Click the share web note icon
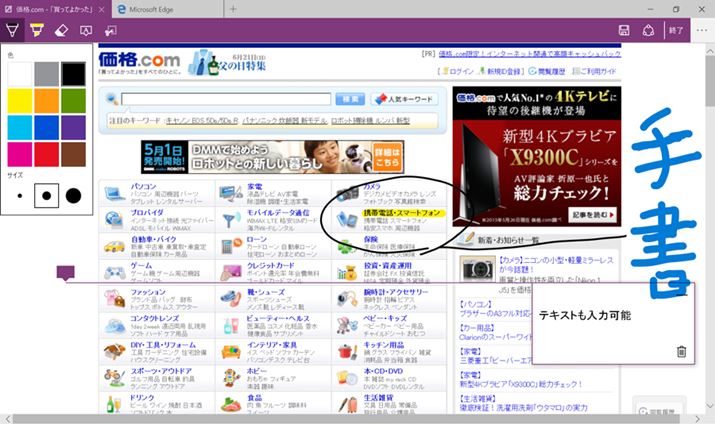715x424 pixels. pyautogui.click(x=648, y=30)
